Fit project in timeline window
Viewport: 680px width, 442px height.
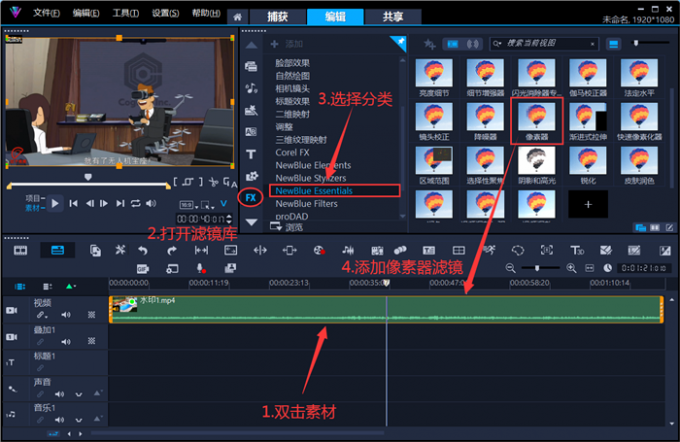coord(589,268)
